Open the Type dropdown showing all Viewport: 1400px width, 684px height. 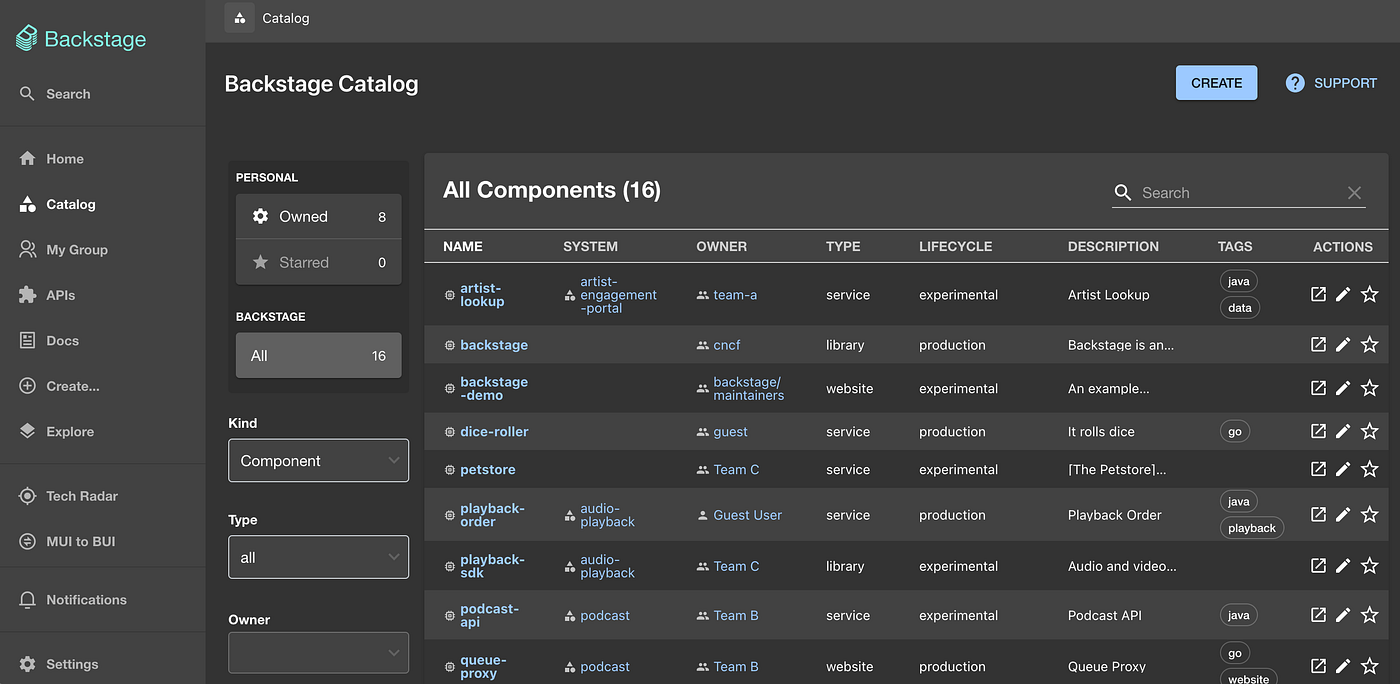pos(318,557)
